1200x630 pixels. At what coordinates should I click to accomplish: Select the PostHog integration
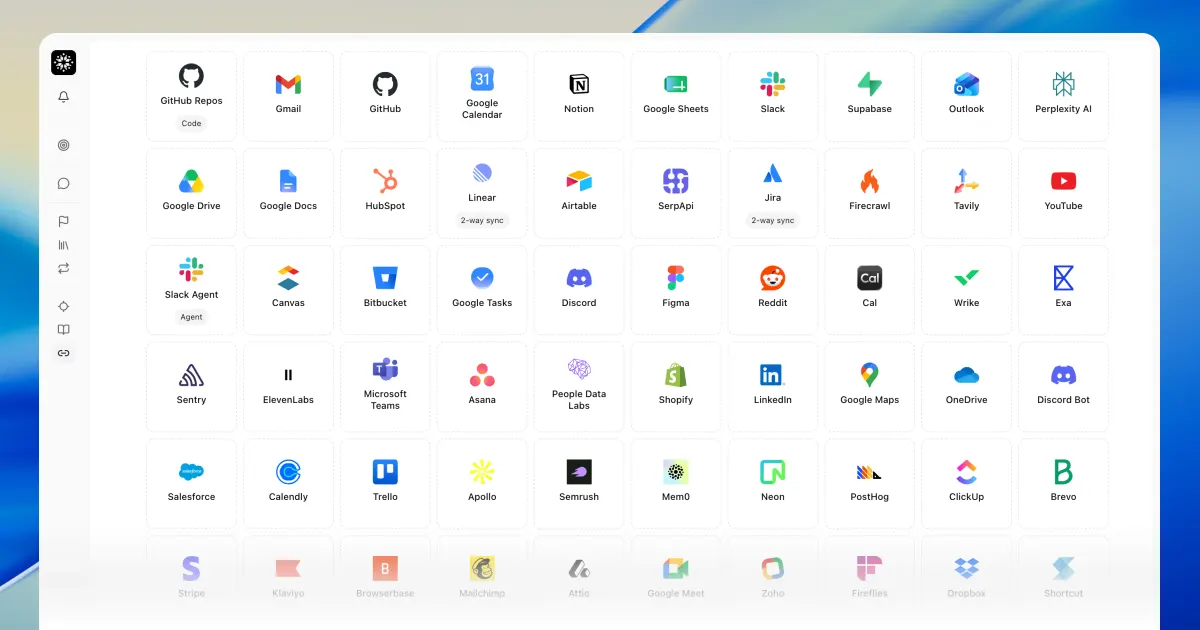870,484
